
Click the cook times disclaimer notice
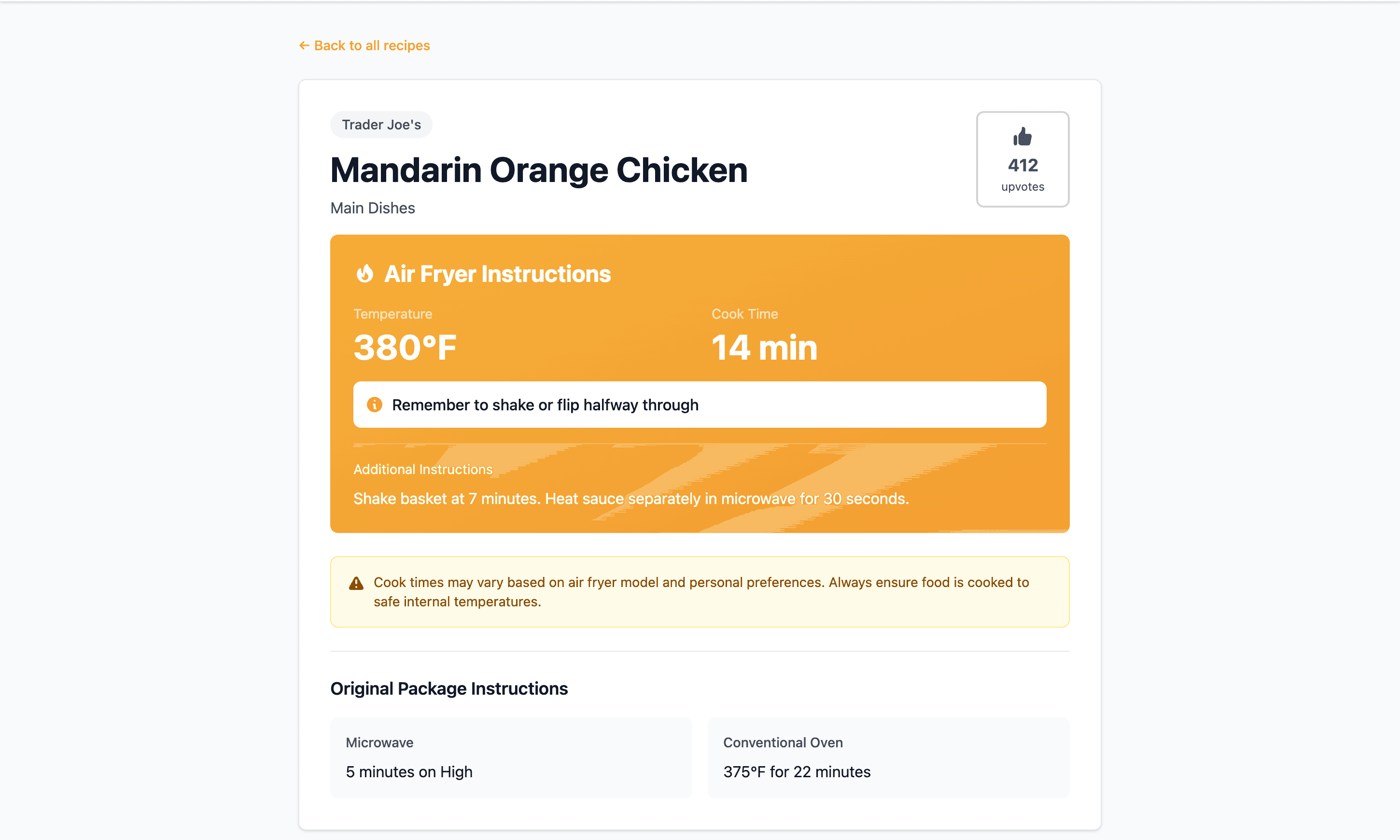point(700,591)
